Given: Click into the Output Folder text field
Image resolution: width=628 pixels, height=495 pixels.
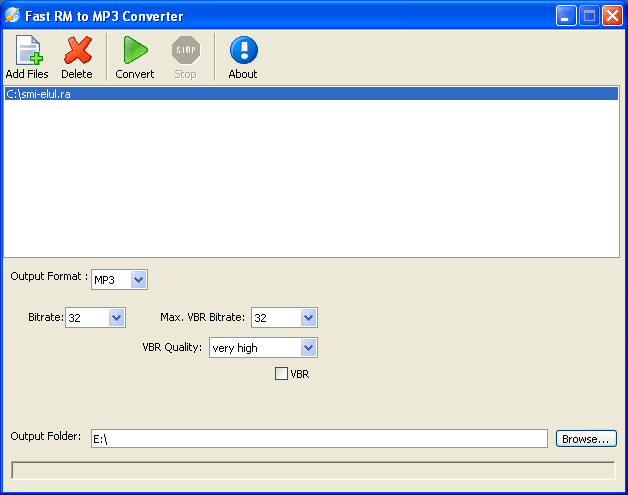Looking at the screenshot, I should pos(319,439).
